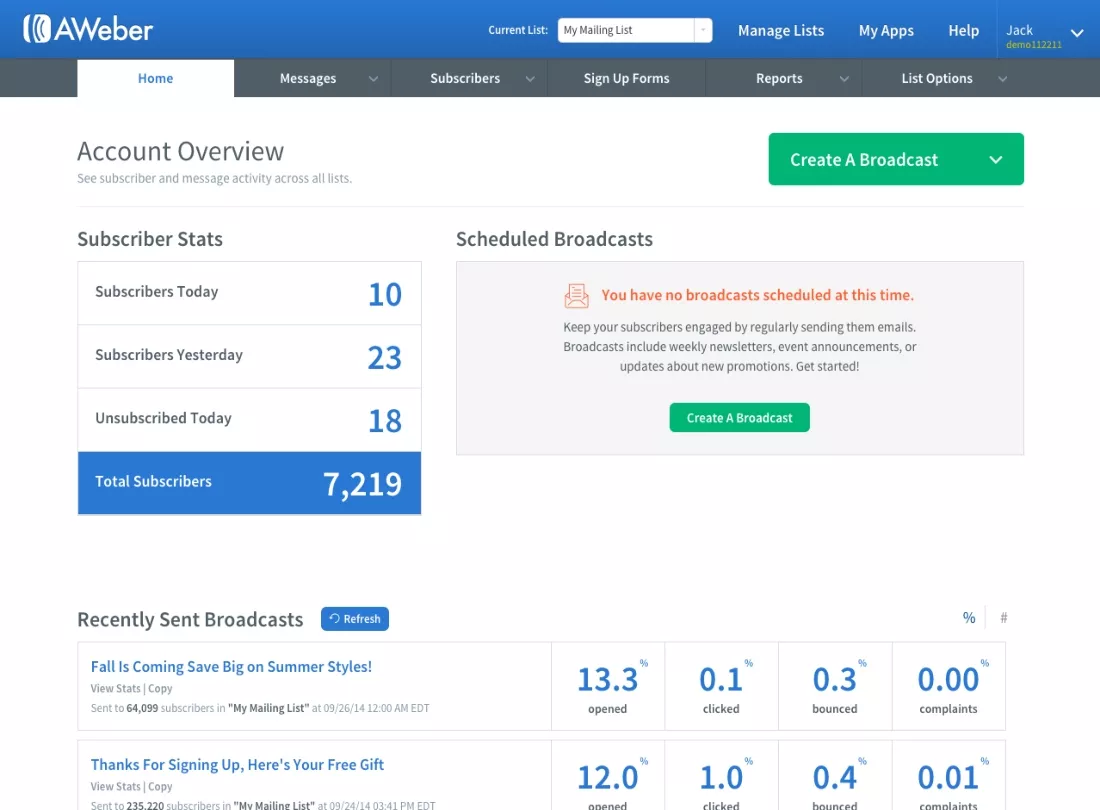Open Manage Lists in the header
Image resolution: width=1100 pixels, height=810 pixels.
tap(781, 30)
